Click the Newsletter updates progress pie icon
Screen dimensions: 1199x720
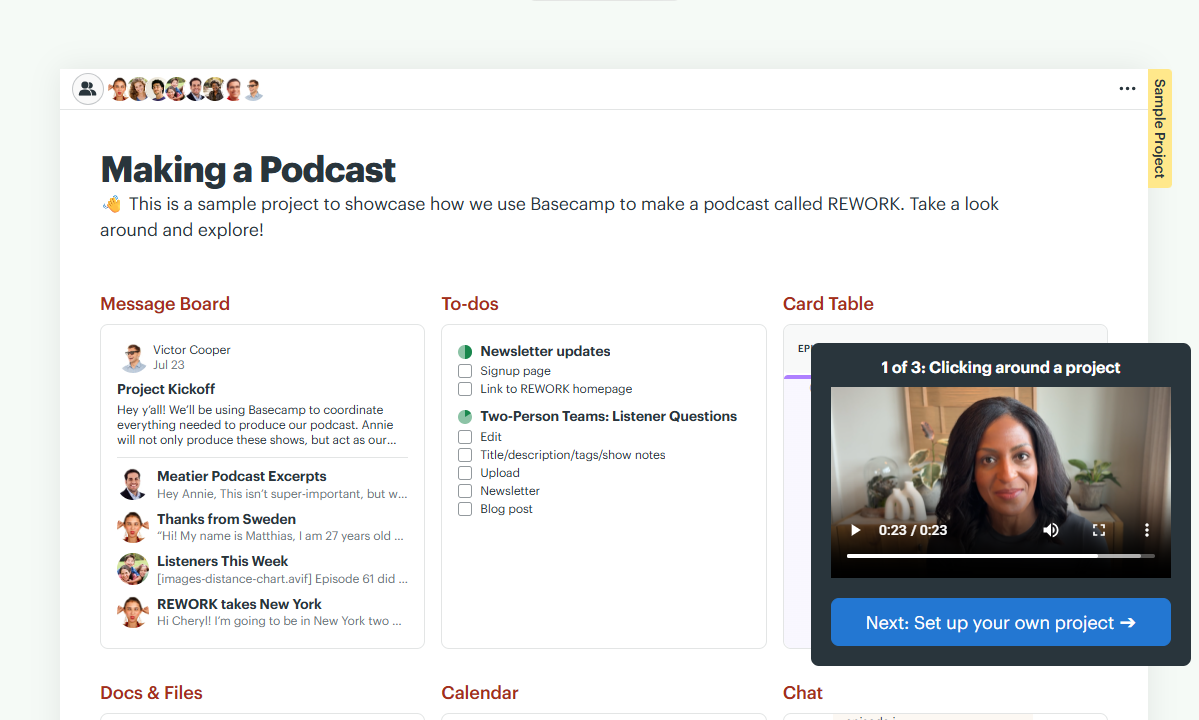(465, 352)
